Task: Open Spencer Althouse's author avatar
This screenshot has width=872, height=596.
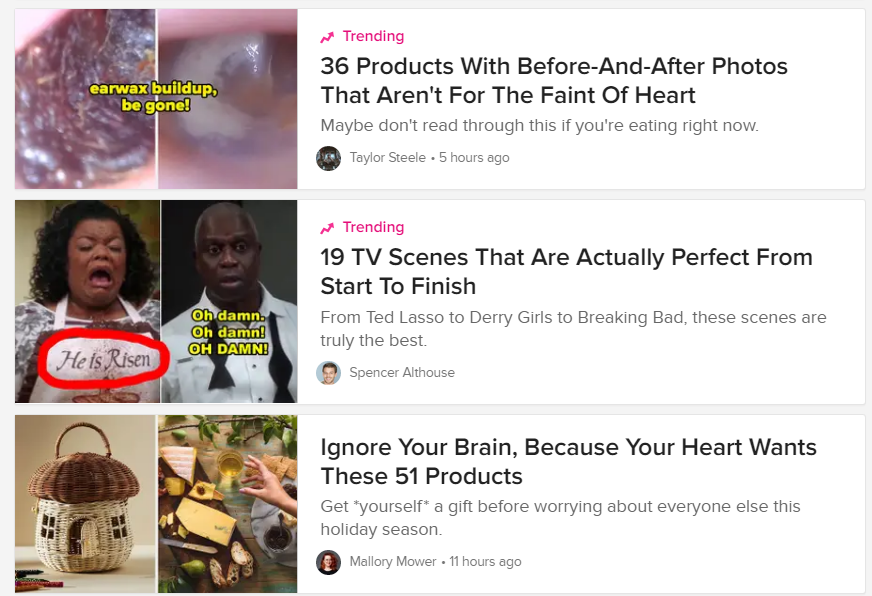Action: tap(328, 372)
